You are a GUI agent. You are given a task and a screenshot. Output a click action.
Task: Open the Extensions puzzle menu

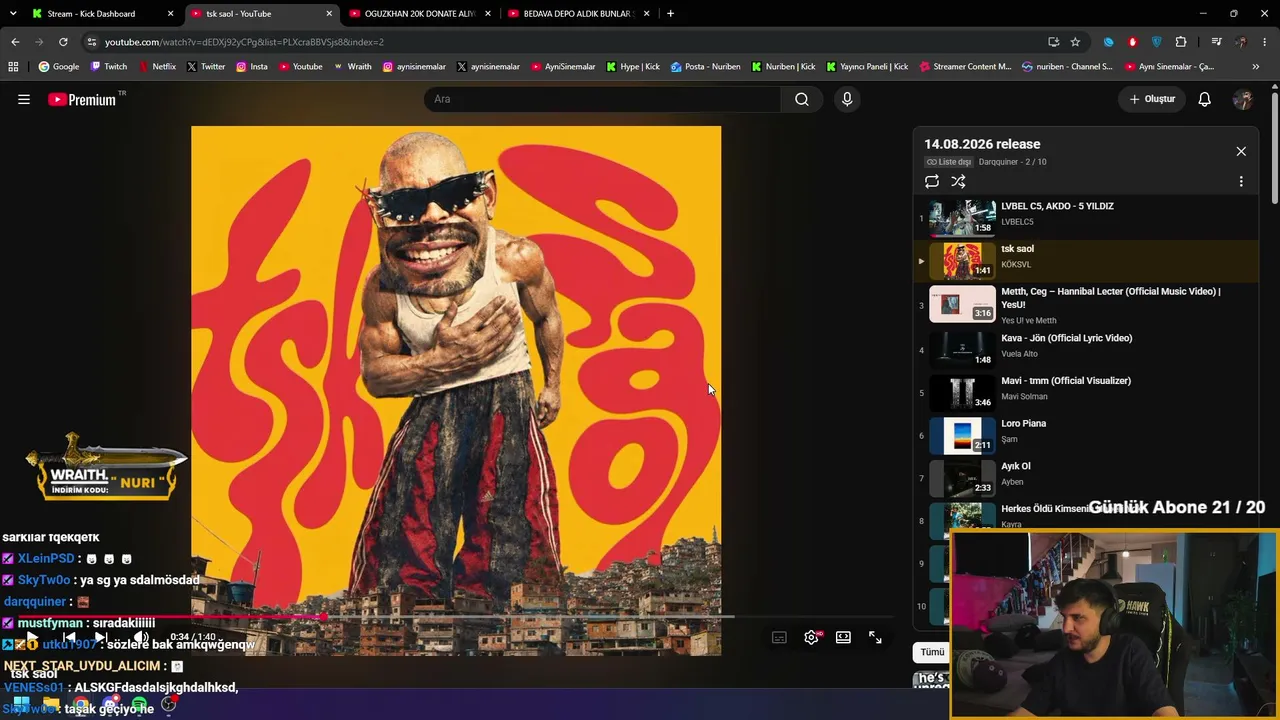[x=1181, y=42]
